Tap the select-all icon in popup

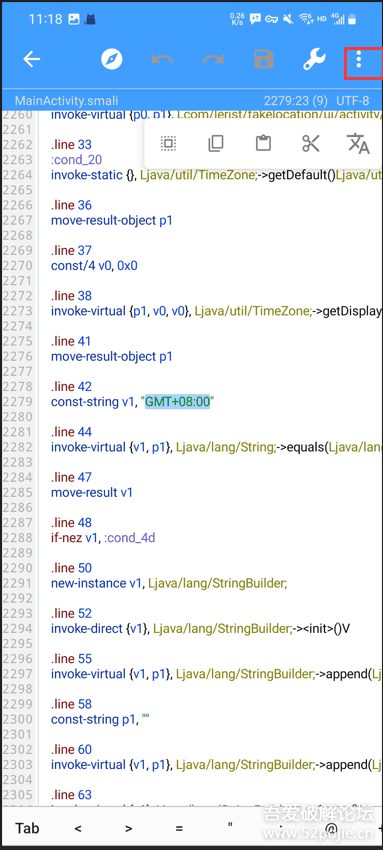coord(168,144)
